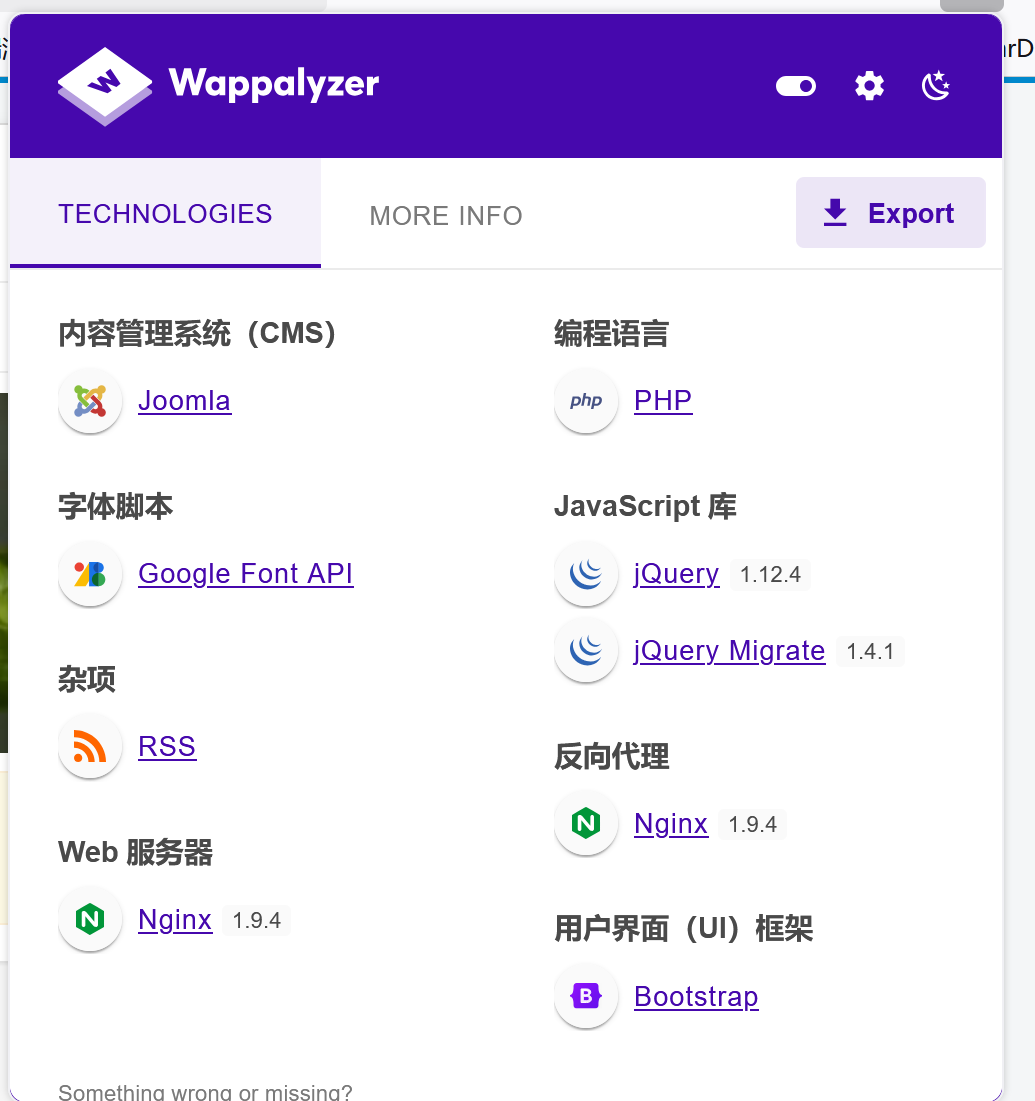Click 'Something wrong or missing?' text

click(205, 1092)
